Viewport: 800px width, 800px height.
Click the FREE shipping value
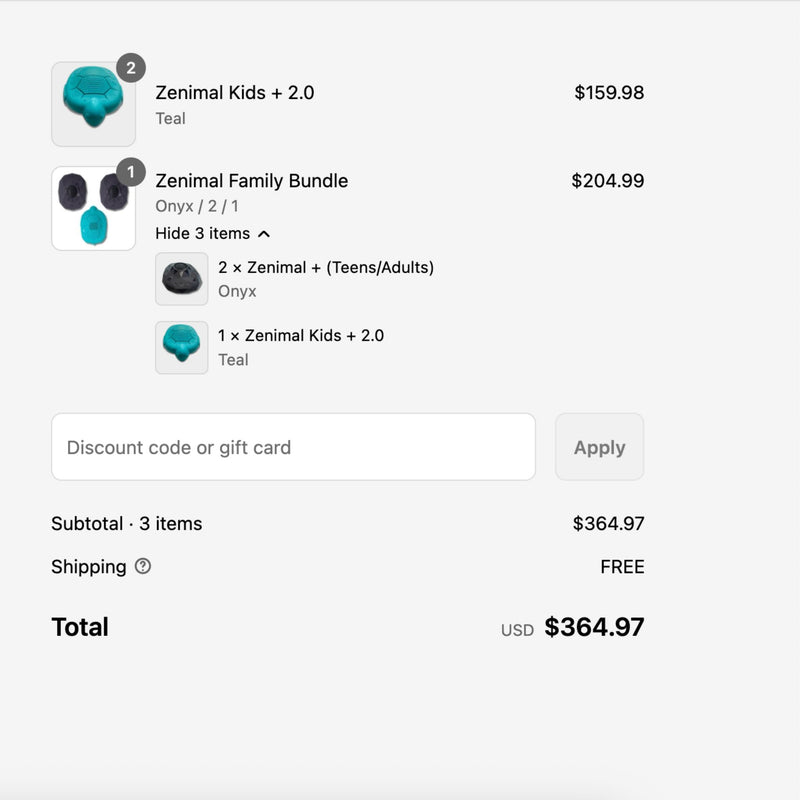pyautogui.click(x=622, y=567)
